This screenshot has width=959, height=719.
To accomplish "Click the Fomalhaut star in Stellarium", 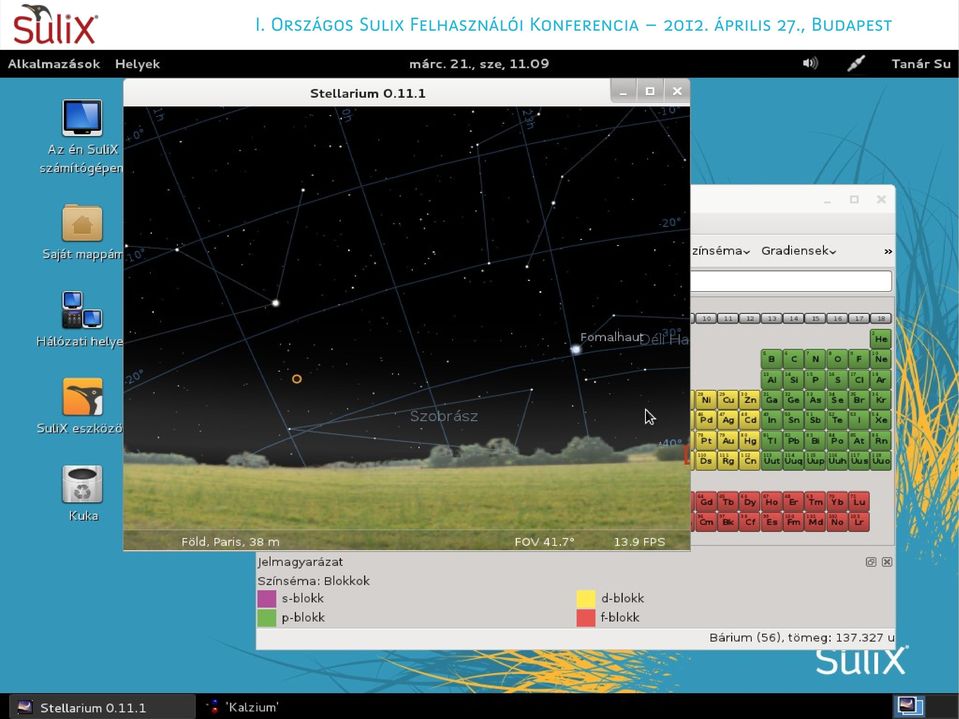I will coord(576,350).
